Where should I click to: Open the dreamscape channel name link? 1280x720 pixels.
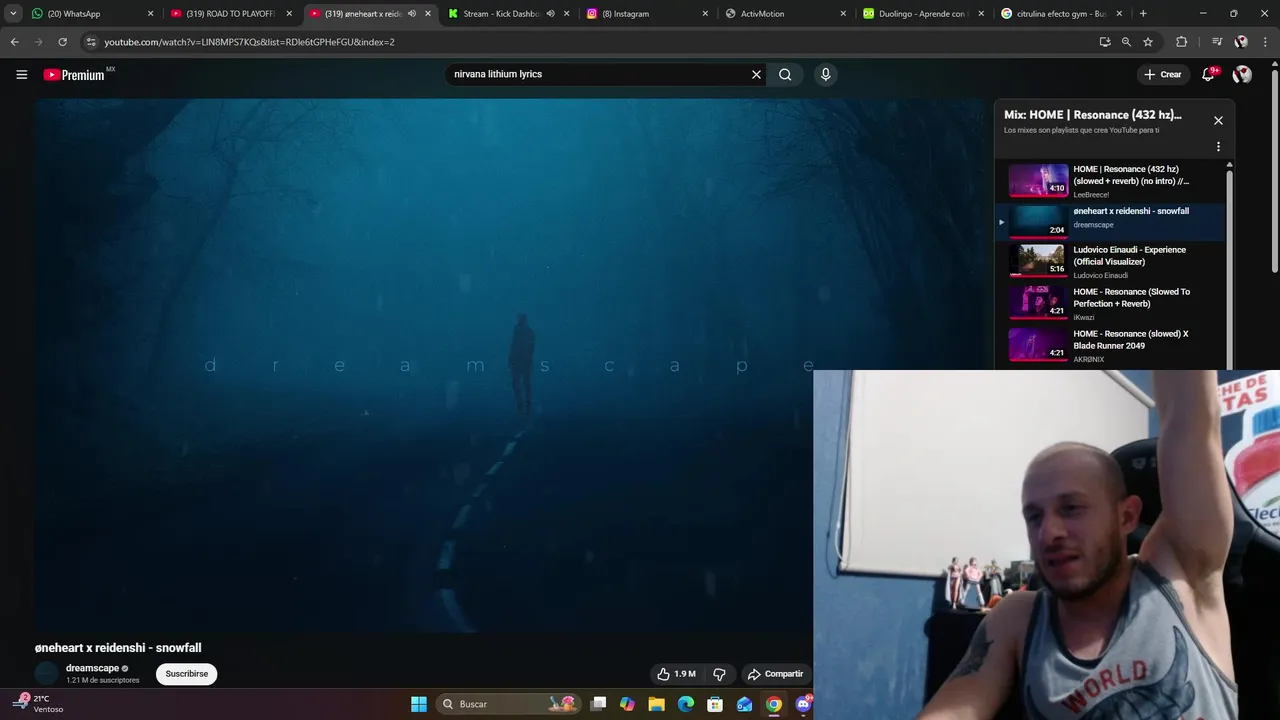pyautogui.click(x=92, y=668)
